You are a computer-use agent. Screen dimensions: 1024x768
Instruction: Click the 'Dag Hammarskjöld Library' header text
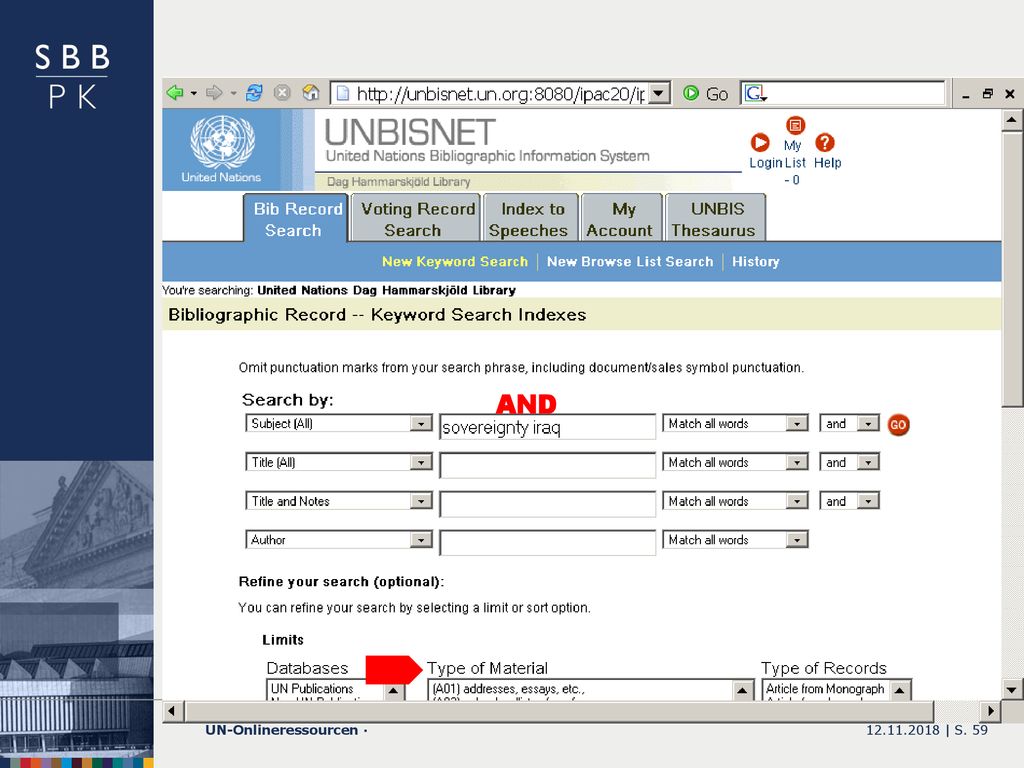[398, 182]
